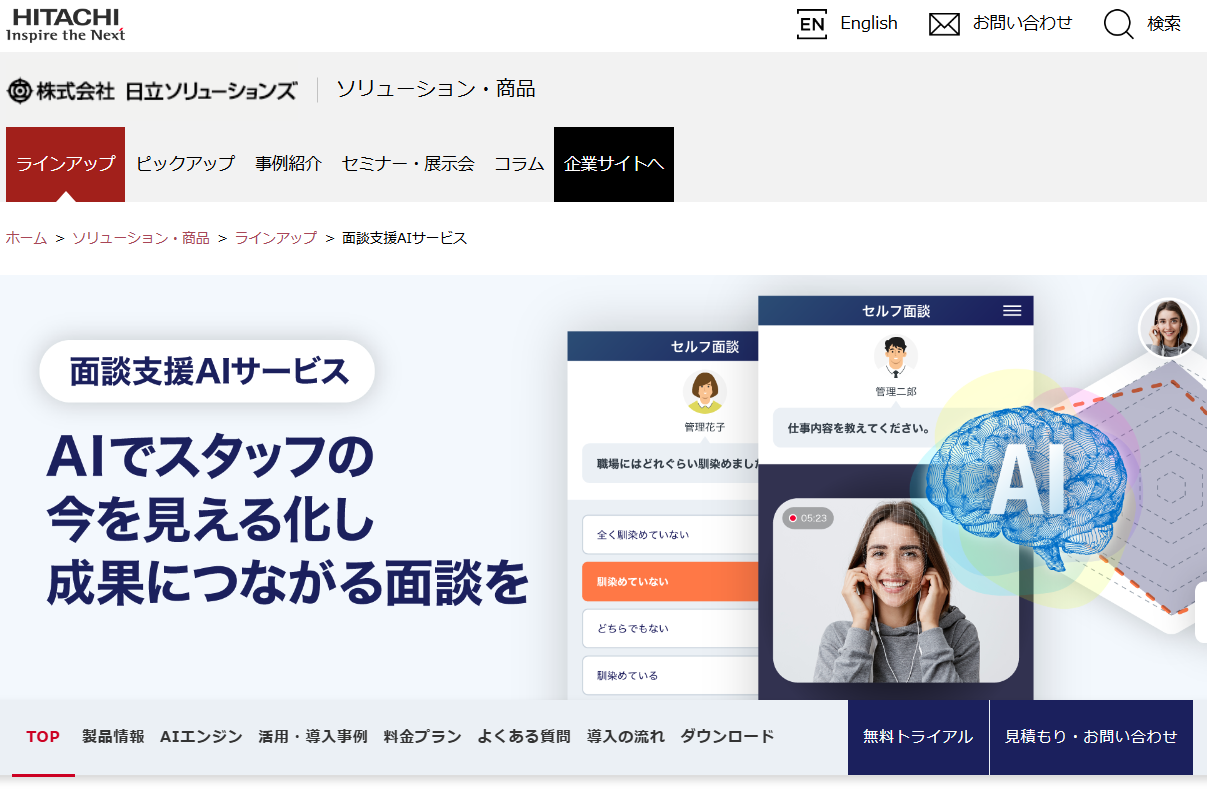Viewport: 1207px width, 793px height.
Task: Select the 全く馴染めていない answer option
Action: click(x=670, y=535)
